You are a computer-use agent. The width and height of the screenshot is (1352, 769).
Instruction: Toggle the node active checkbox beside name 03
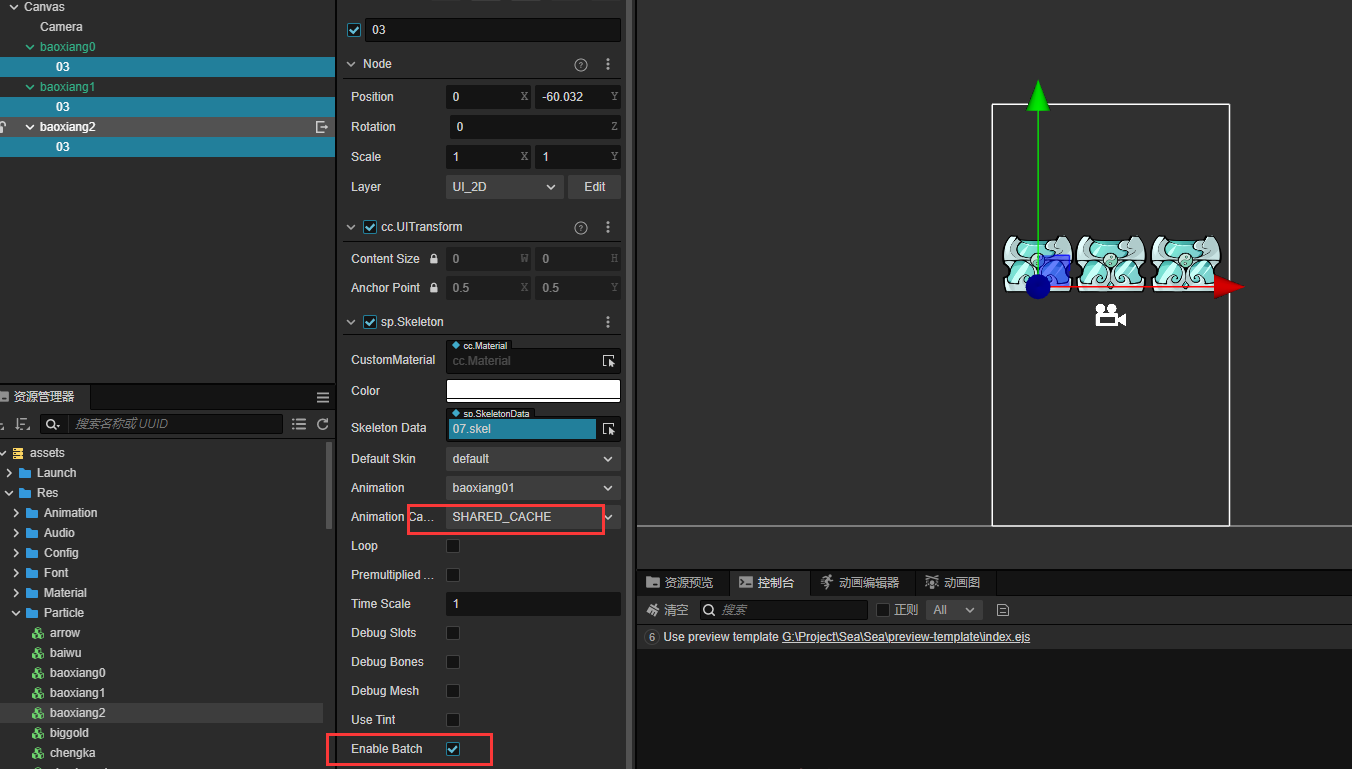pos(354,30)
